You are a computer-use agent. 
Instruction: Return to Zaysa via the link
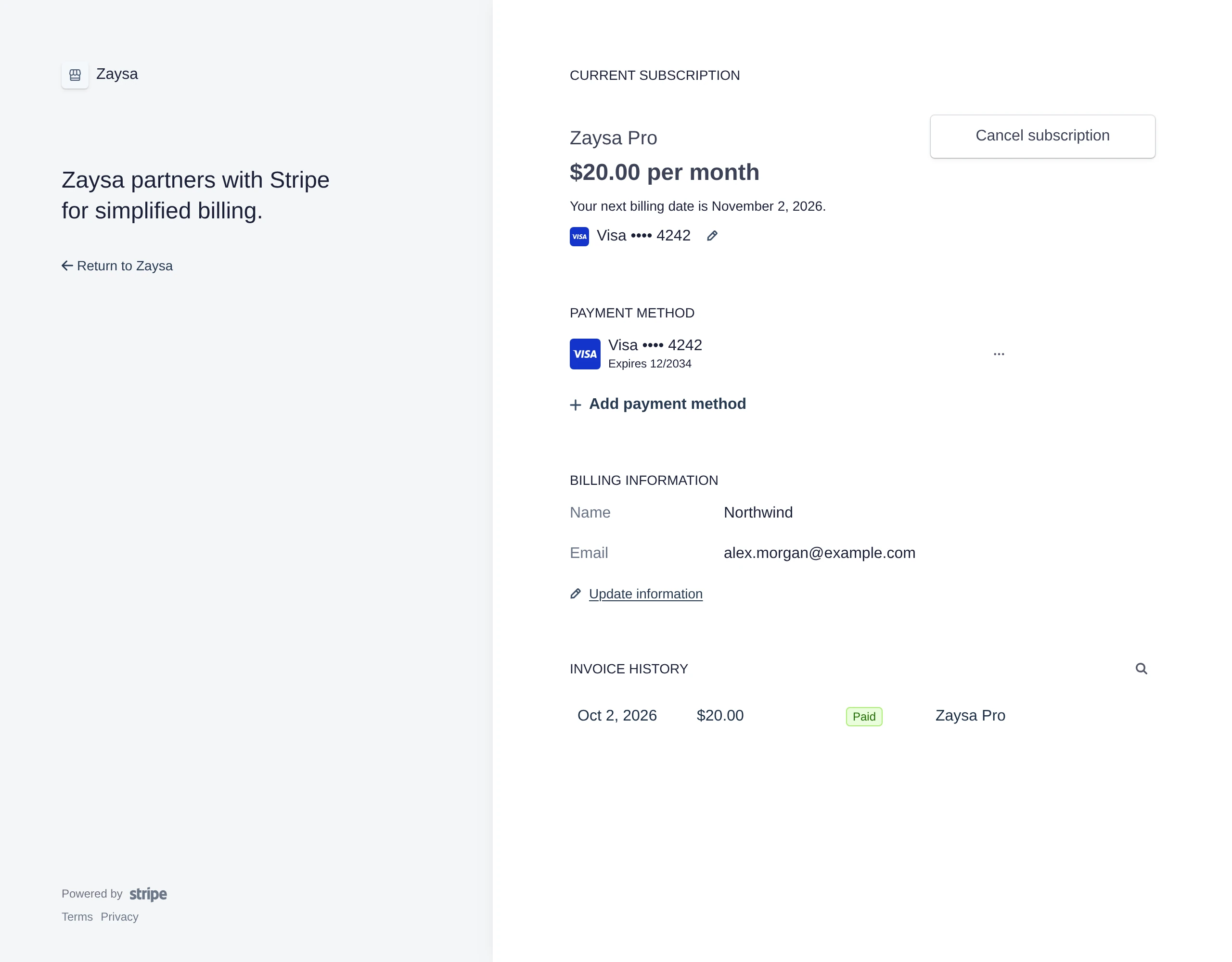pos(125,266)
